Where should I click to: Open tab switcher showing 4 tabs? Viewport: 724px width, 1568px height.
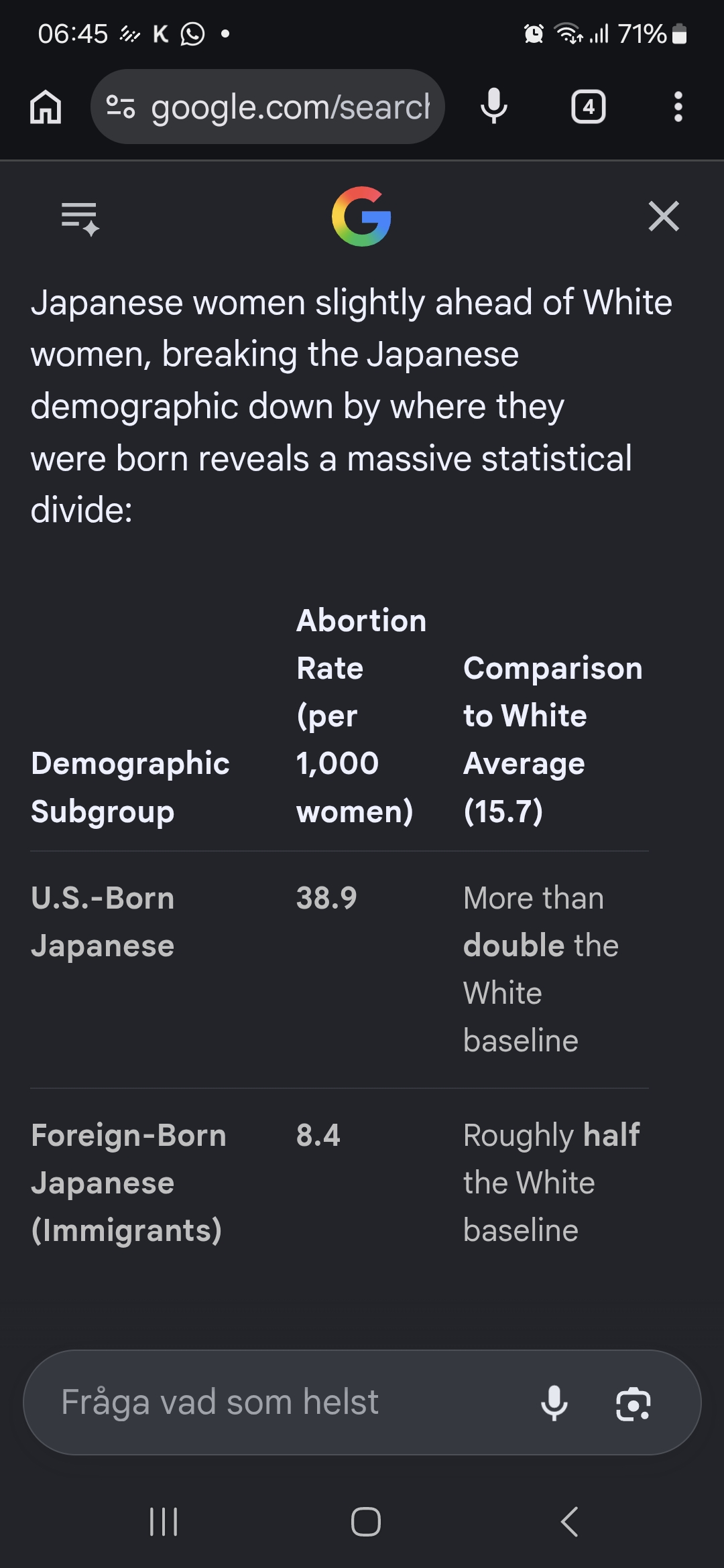[x=589, y=107]
